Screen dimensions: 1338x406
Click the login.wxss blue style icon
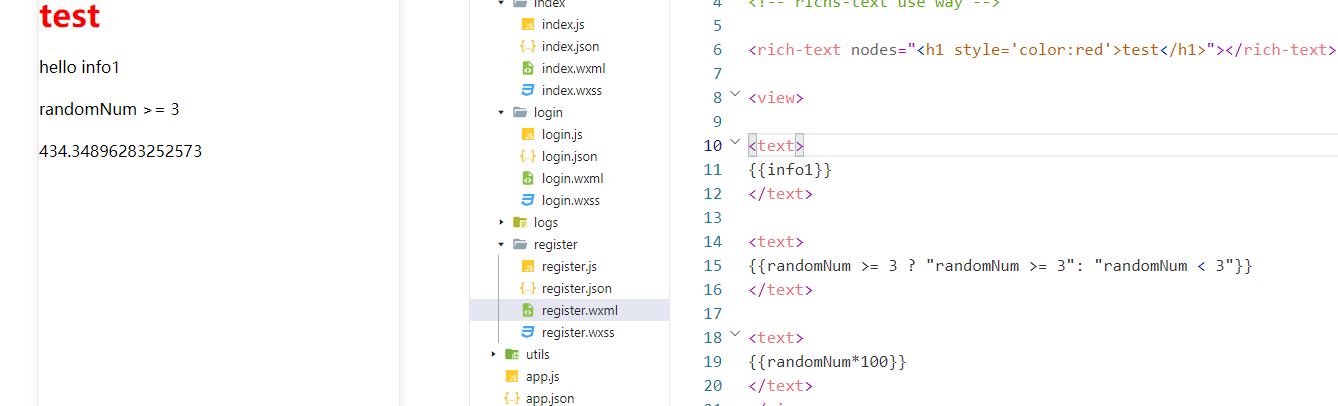click(x=527, y=200)
